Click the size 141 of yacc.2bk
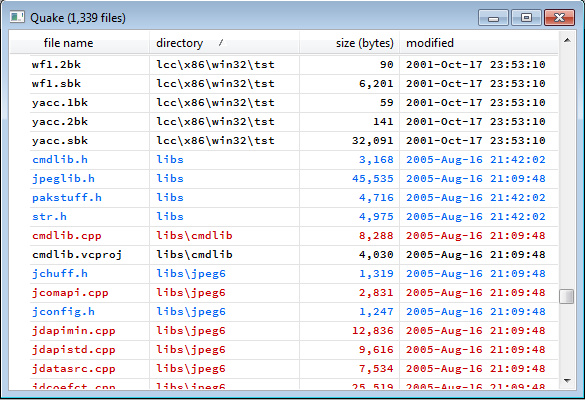The image size is (585, 400). pyautogui.click(x=383, y=122)
